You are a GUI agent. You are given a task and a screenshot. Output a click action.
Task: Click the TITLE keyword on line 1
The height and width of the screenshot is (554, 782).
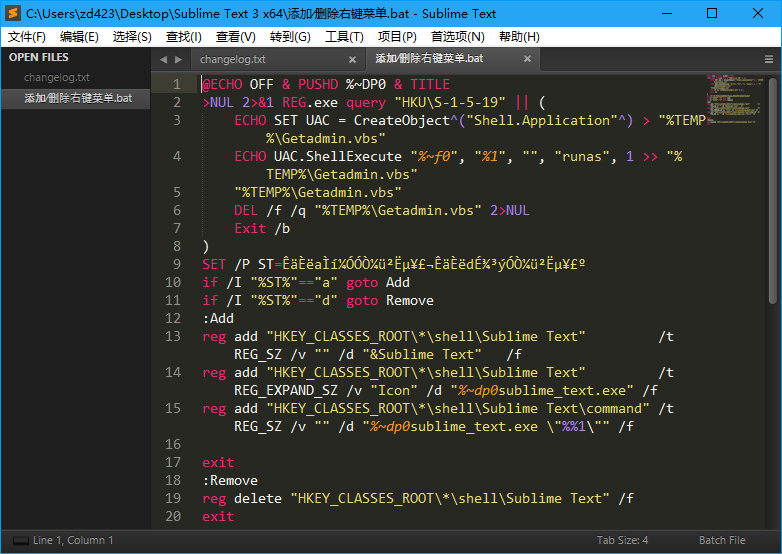coord(430,84)
